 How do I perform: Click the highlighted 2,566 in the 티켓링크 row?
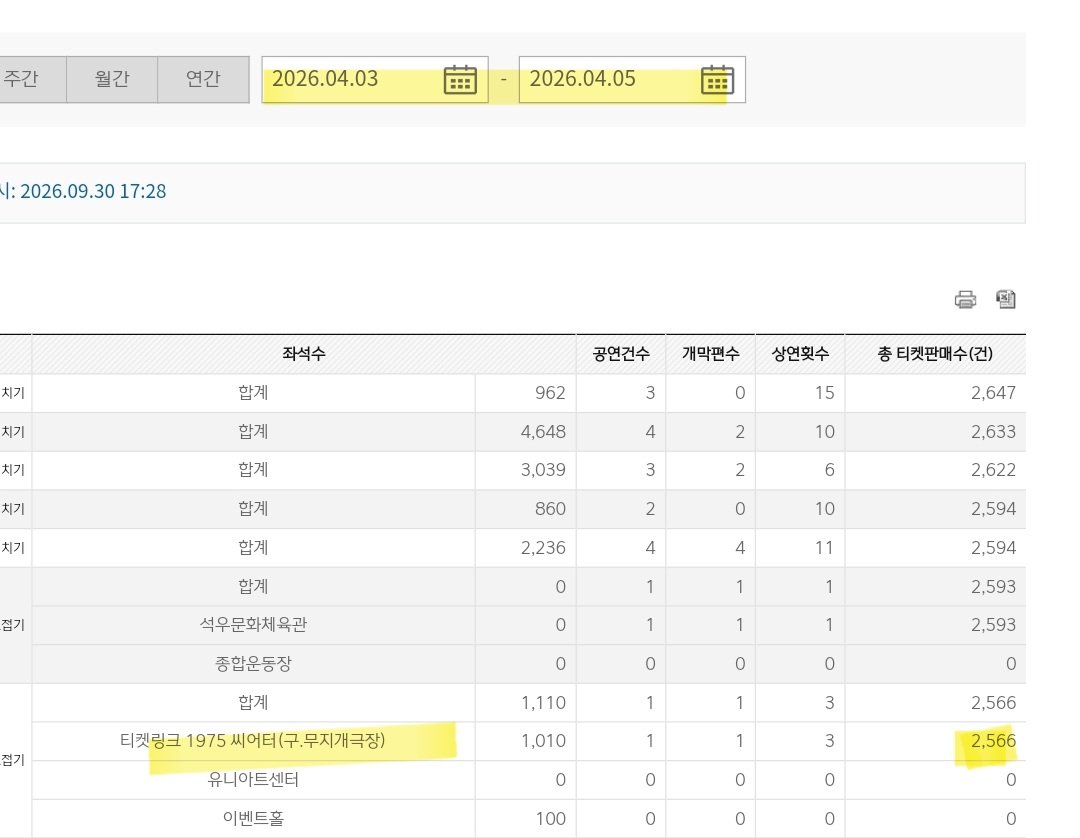pyautogui.click(x=993, y=741)
